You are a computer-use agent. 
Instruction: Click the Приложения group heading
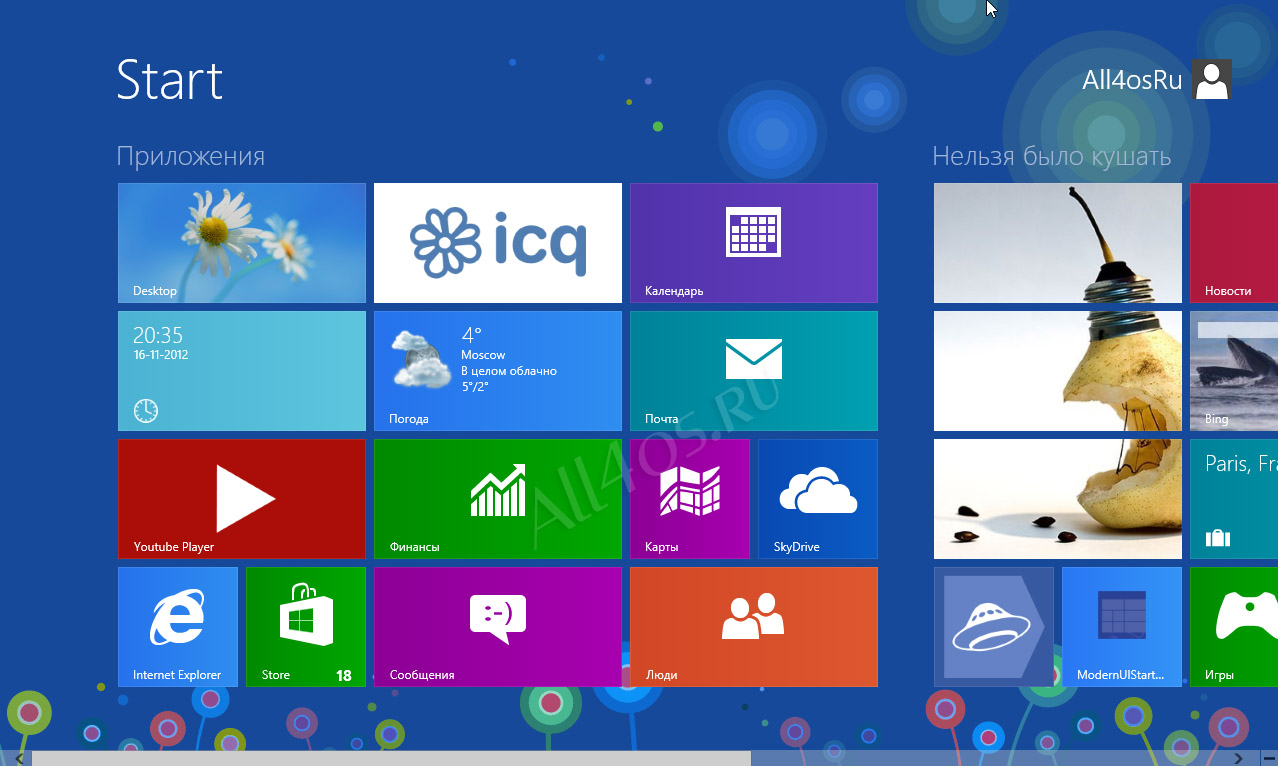click(x=191, y=156)
